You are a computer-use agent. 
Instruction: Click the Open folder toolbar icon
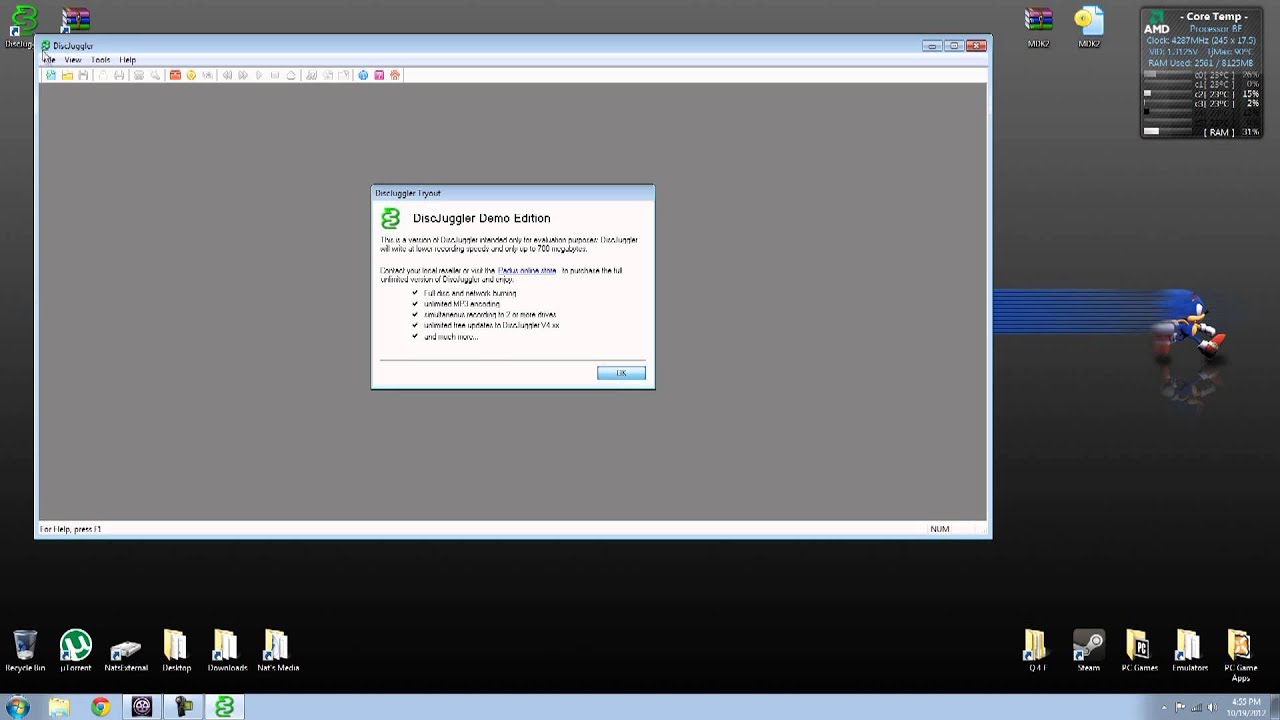coord(67,75)
